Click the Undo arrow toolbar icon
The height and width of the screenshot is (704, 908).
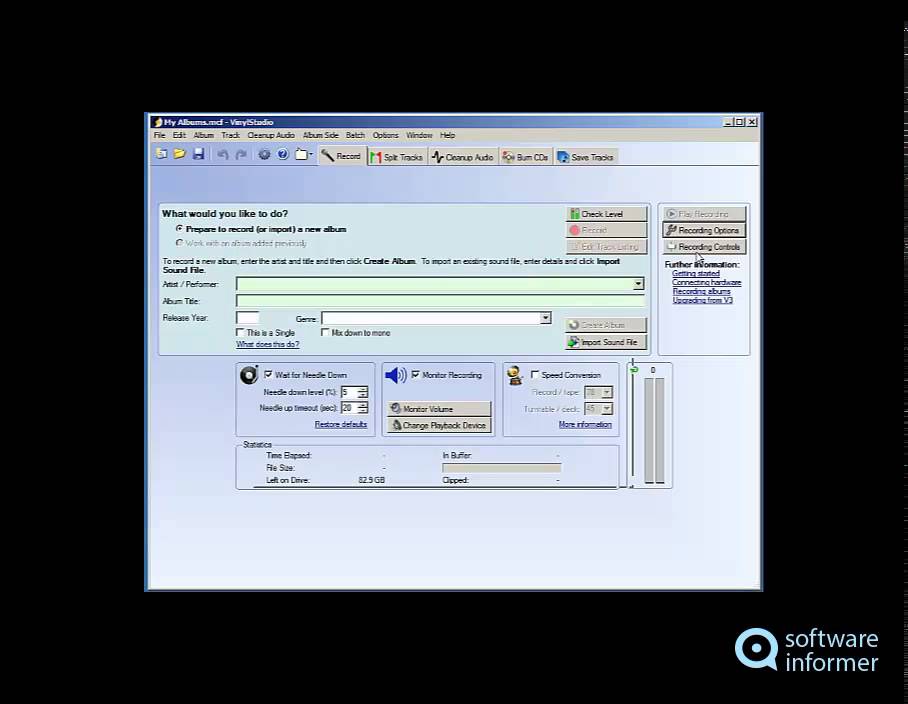tap(223, 155)
